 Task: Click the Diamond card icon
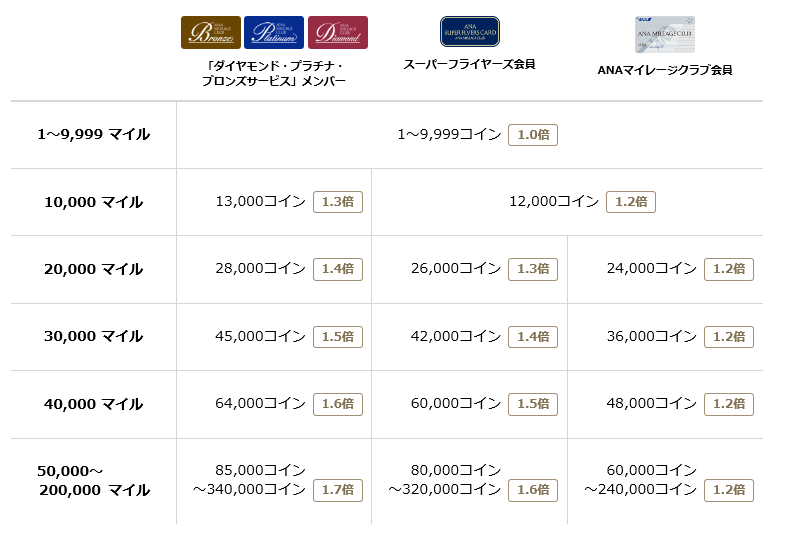(338, 32)
